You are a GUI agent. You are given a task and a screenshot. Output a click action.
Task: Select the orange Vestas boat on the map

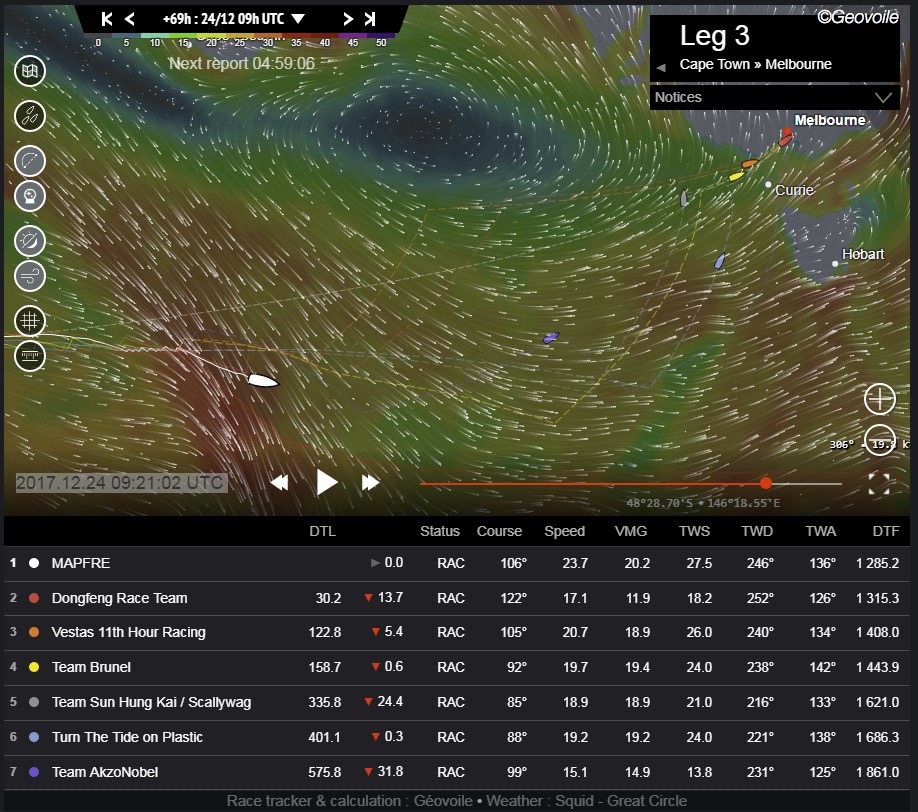[750, 163]
